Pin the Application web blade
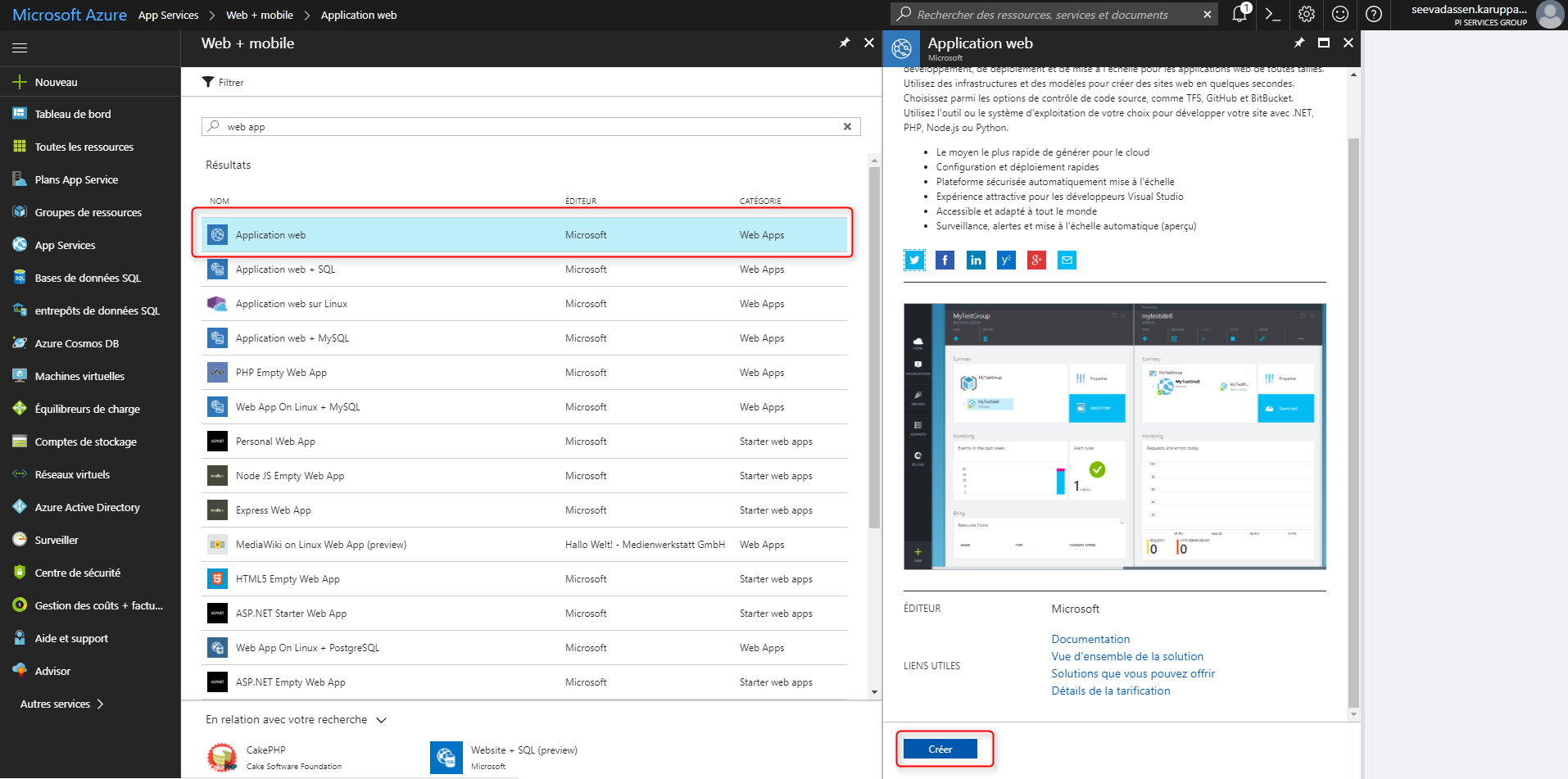This screenshot has width=1568, height=779. coord(1299,43)
